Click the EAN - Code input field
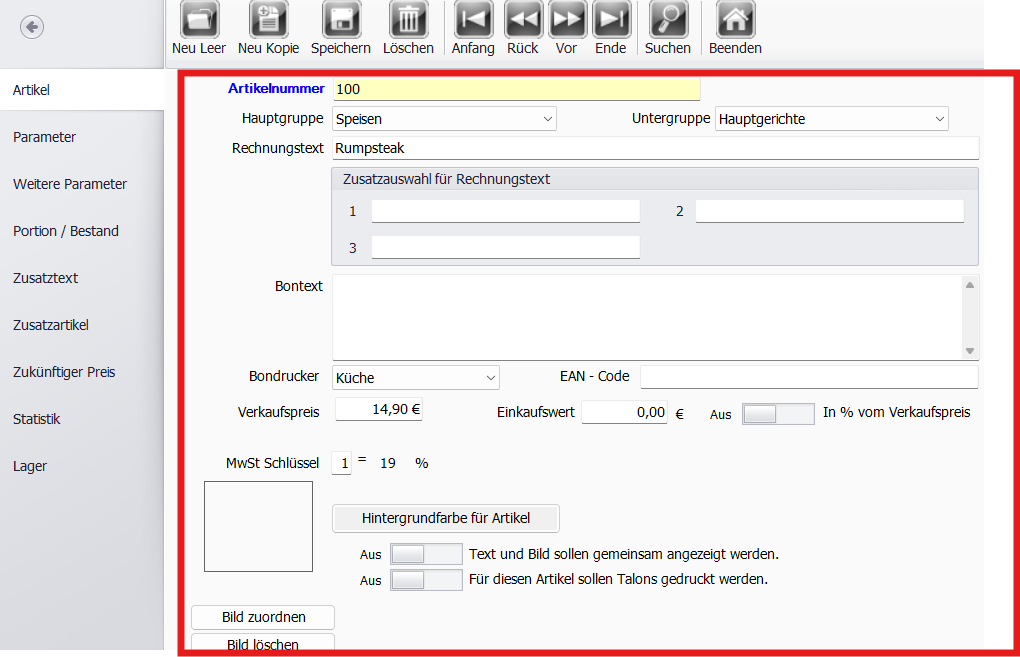The width and height of the screenshot is (1020, 657). pyautogui.click(x=809, y=377)
